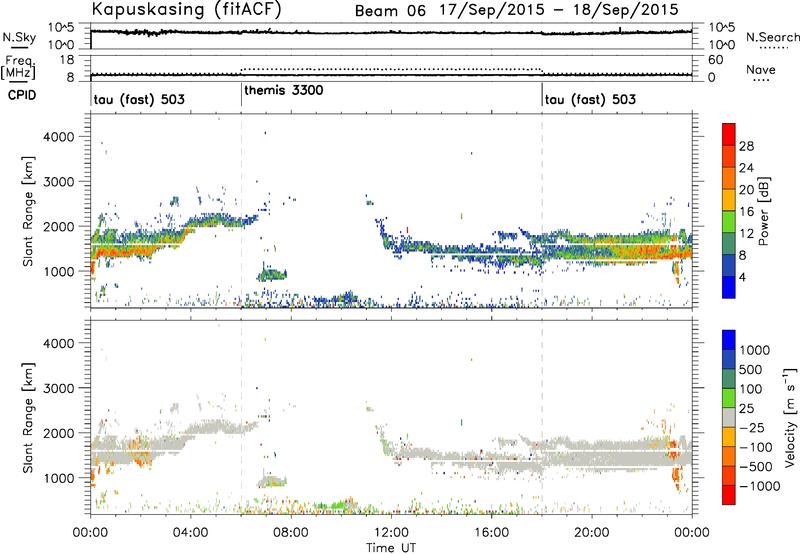Click the '28' label on the Power colorbar
The image size is (800, 554).
[x=746, y=146]
